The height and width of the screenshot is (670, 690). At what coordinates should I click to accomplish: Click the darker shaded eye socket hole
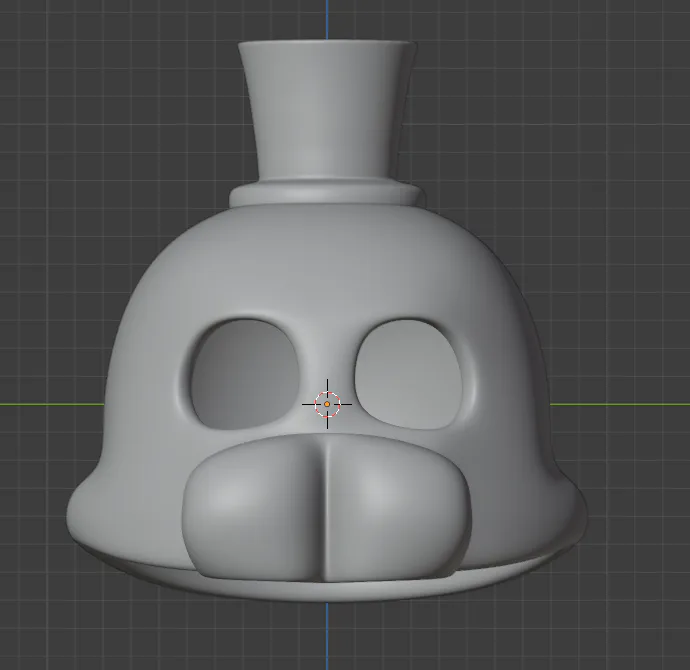(245, 374)
